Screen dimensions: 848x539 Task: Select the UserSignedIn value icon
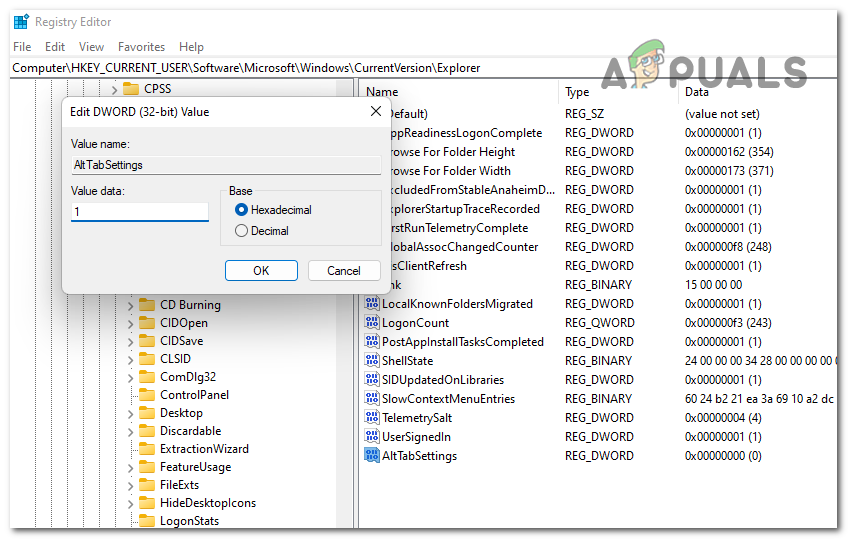(372, 436)
